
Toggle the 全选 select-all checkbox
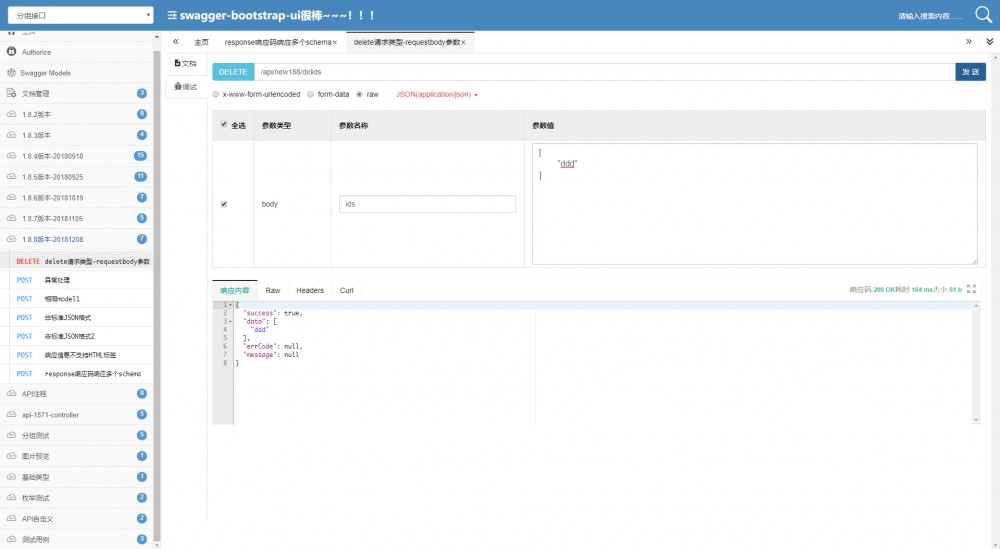(x=224, y=124)
